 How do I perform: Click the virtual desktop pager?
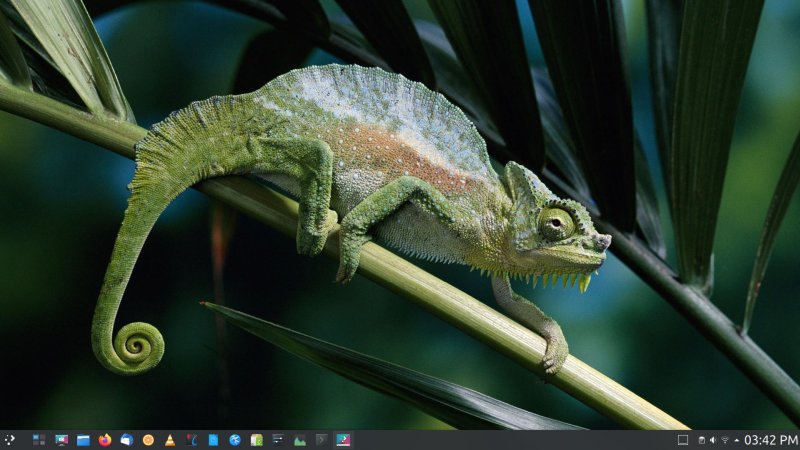(39, 440)
